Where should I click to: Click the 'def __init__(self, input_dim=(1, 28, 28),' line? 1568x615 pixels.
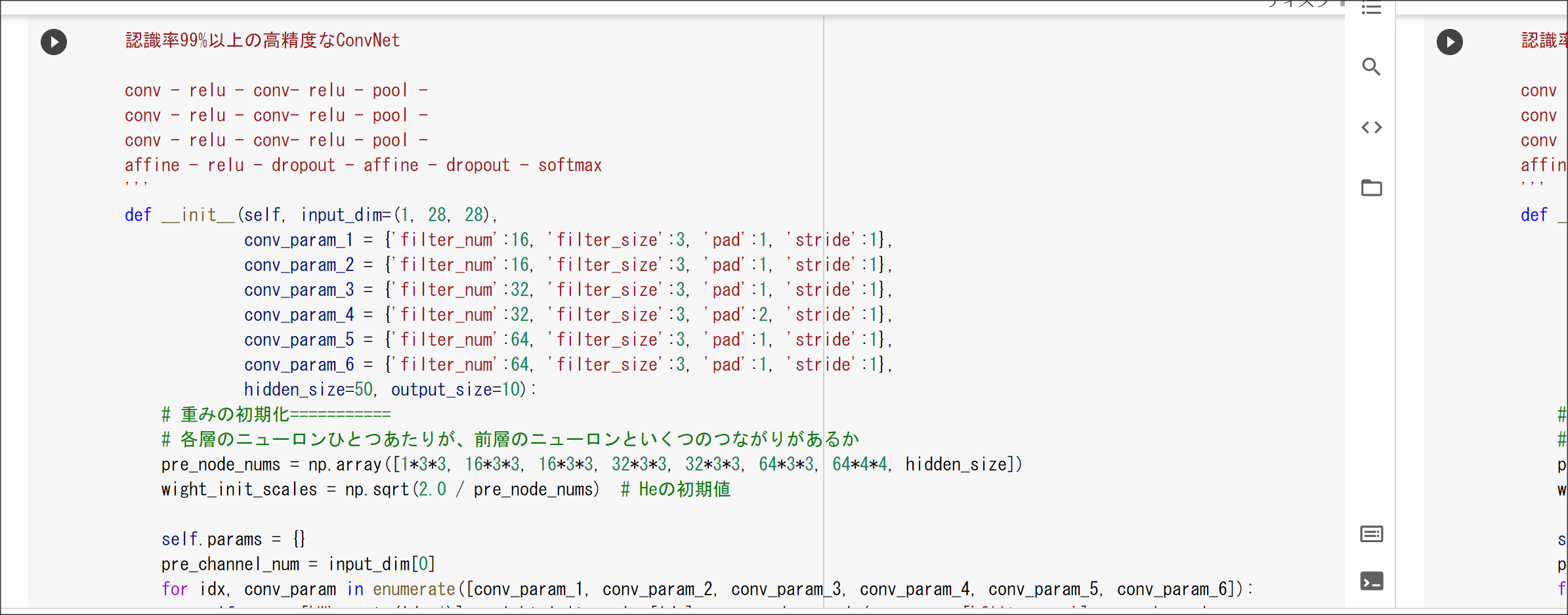[311, 215]
